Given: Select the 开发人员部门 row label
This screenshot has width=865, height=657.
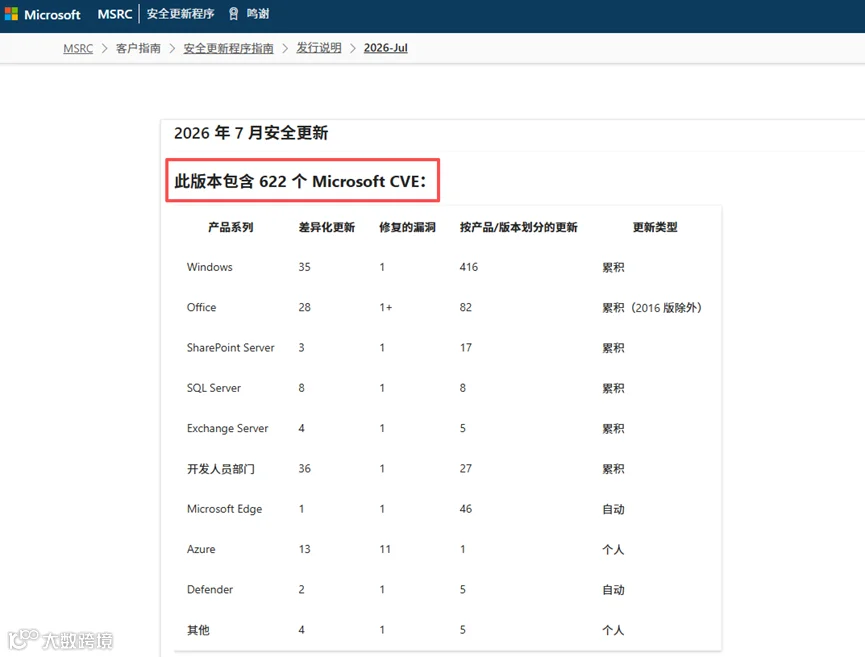Looking at the screenshot, I should 221,469.
